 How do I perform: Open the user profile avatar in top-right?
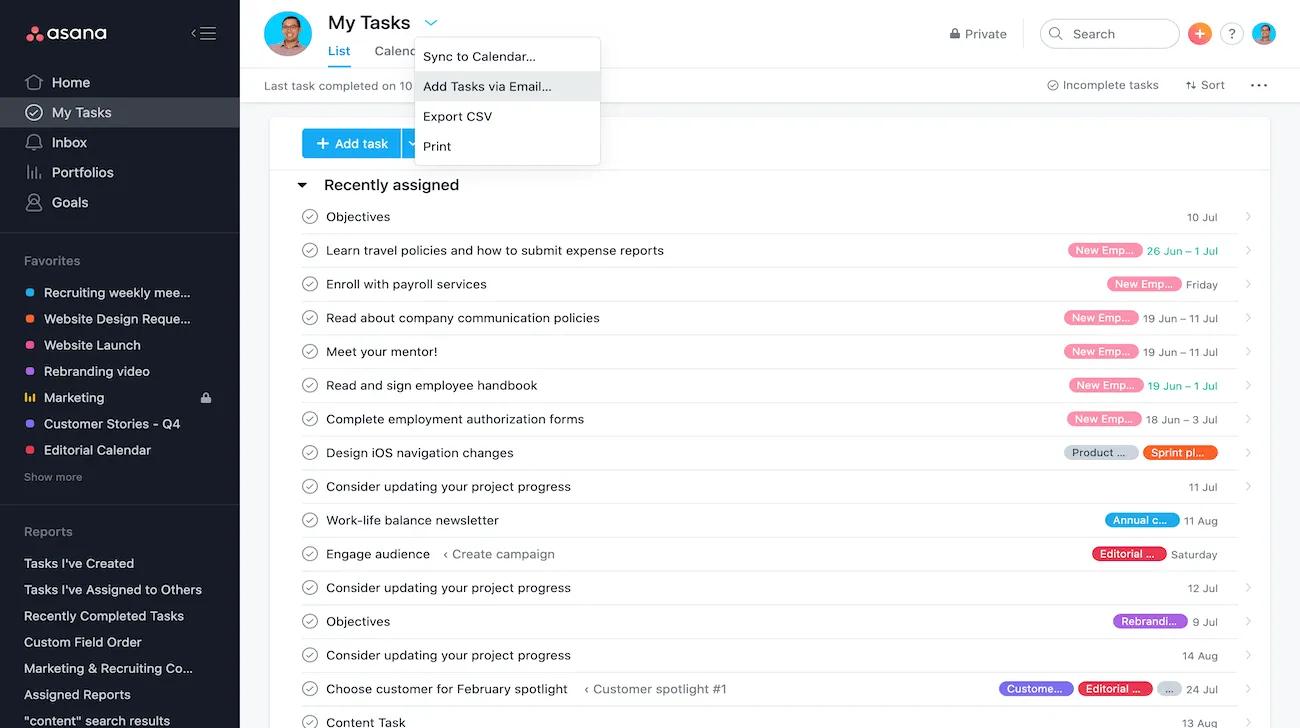1264,34
